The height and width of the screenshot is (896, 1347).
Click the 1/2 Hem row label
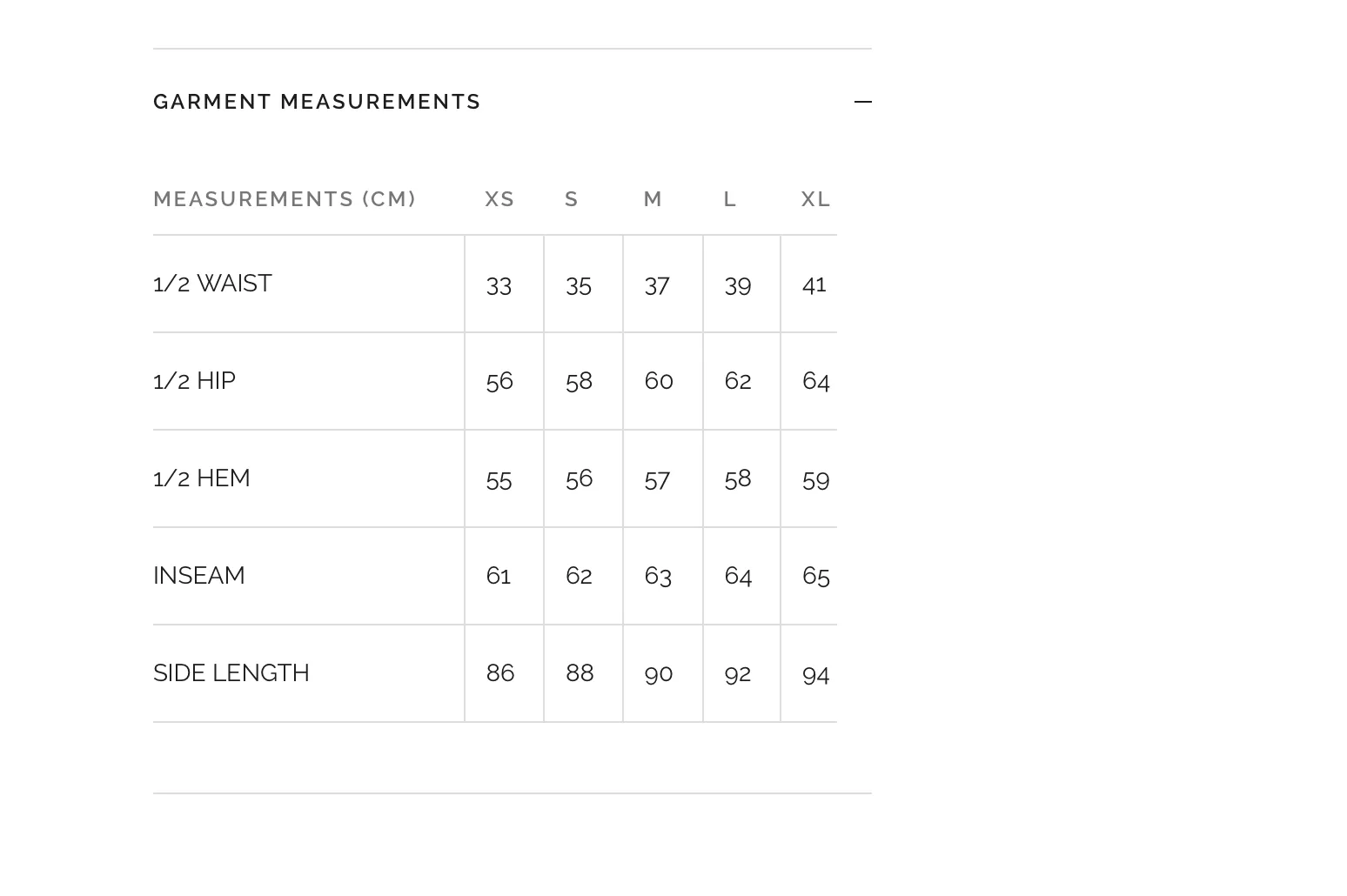[x=201, y=478]
